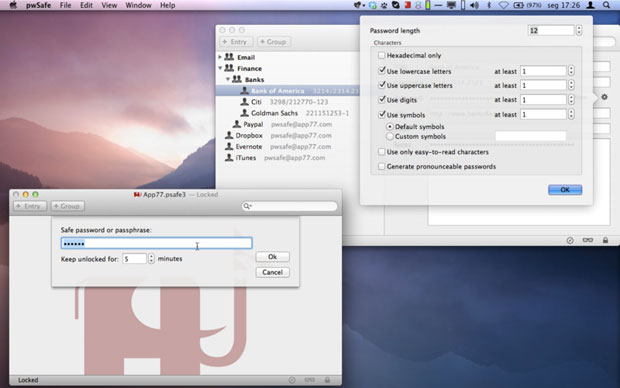The width and height of the screenshot is (620, 388).
Task: Click OK in the password options popover
Action: [x=565, y=190]
